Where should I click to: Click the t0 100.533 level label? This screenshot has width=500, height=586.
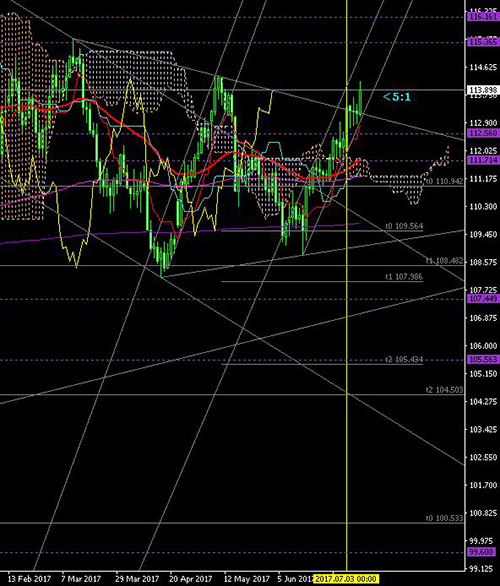[x=445, y=518]
